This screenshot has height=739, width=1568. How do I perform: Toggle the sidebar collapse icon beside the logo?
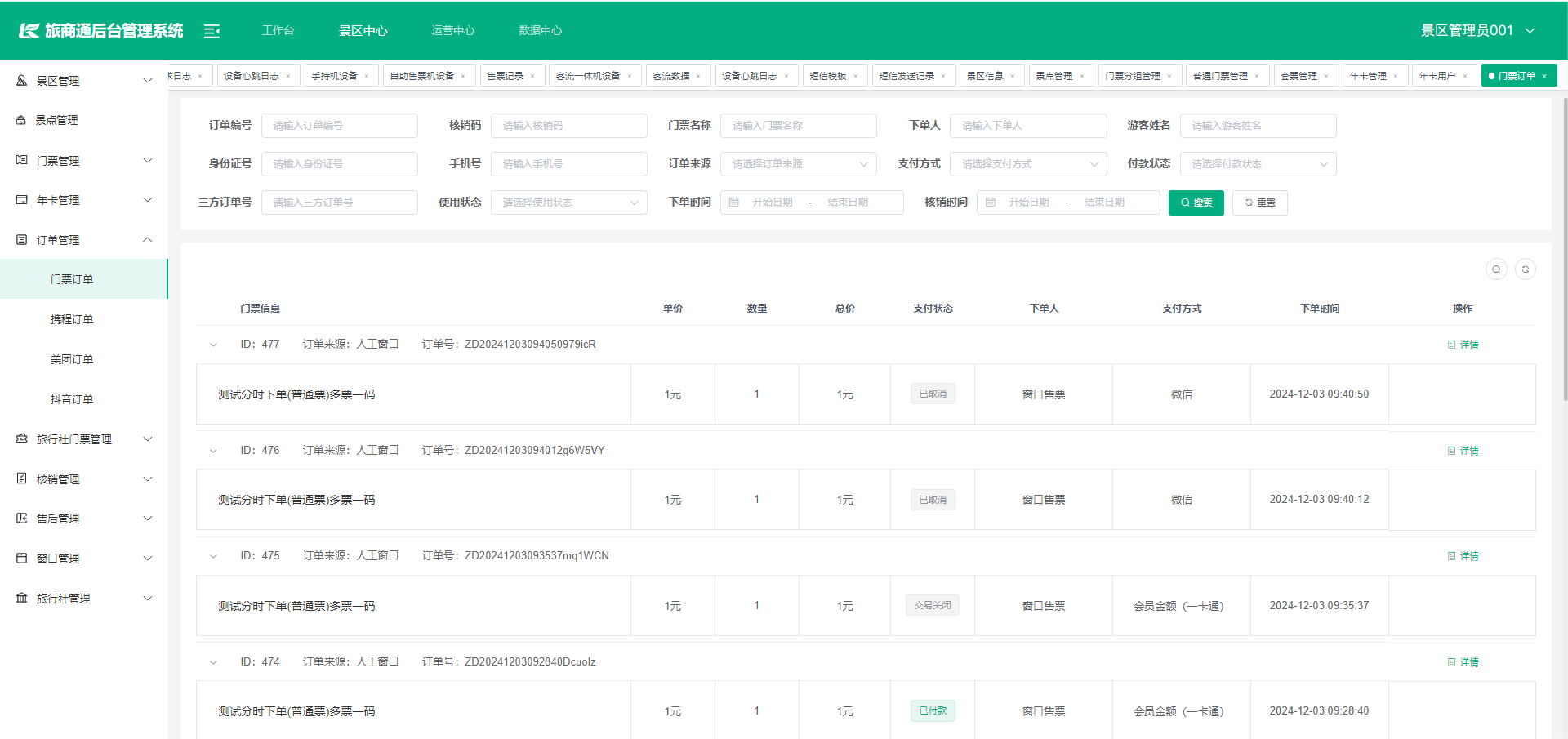(x=212, y=31)
